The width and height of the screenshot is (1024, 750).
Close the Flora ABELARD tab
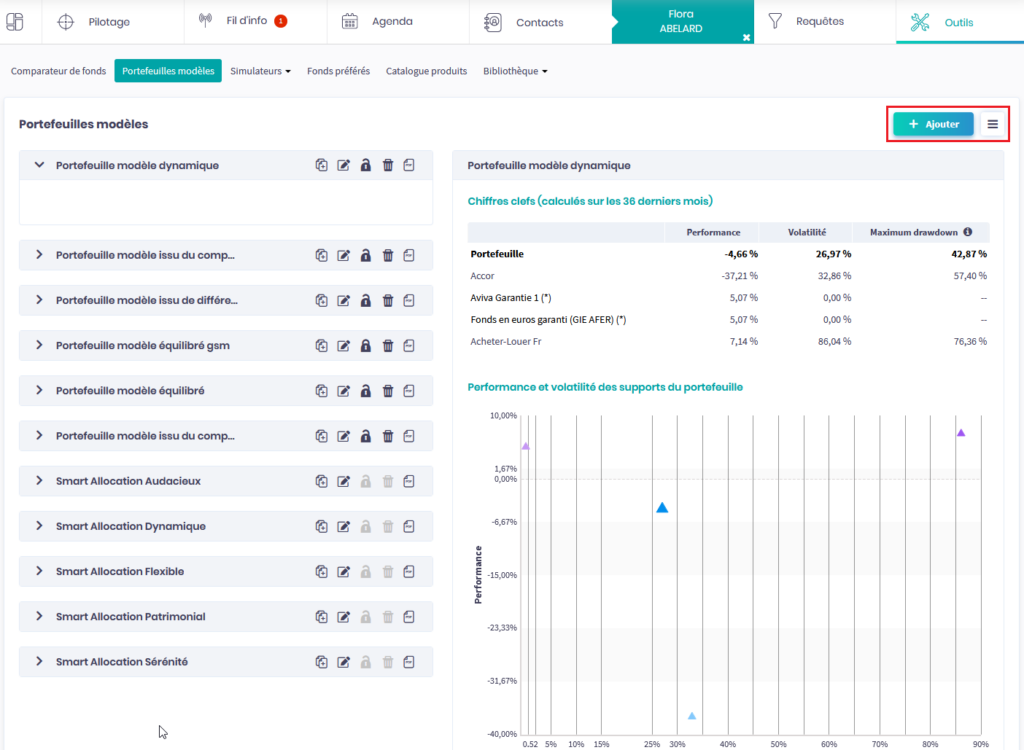[746, 37]
